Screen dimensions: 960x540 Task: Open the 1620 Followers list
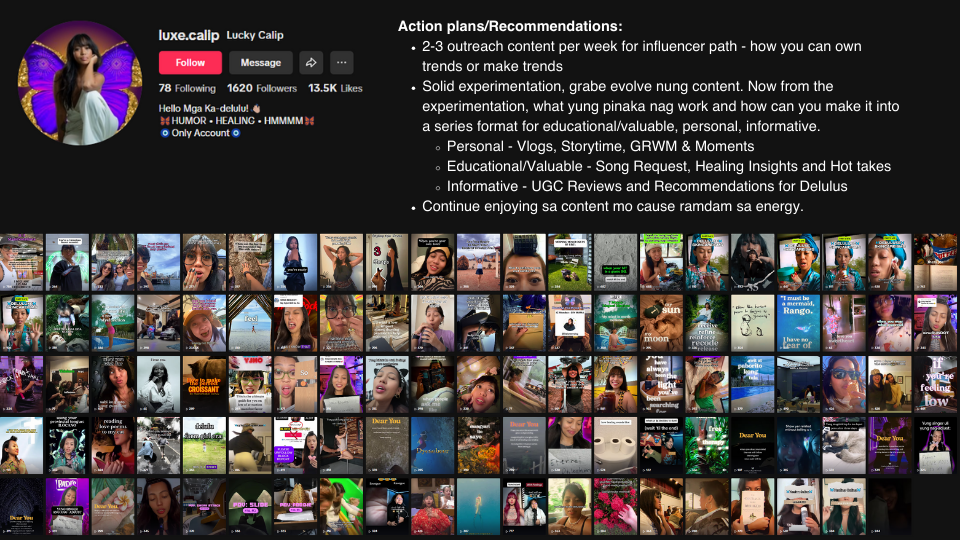(262, 88)
